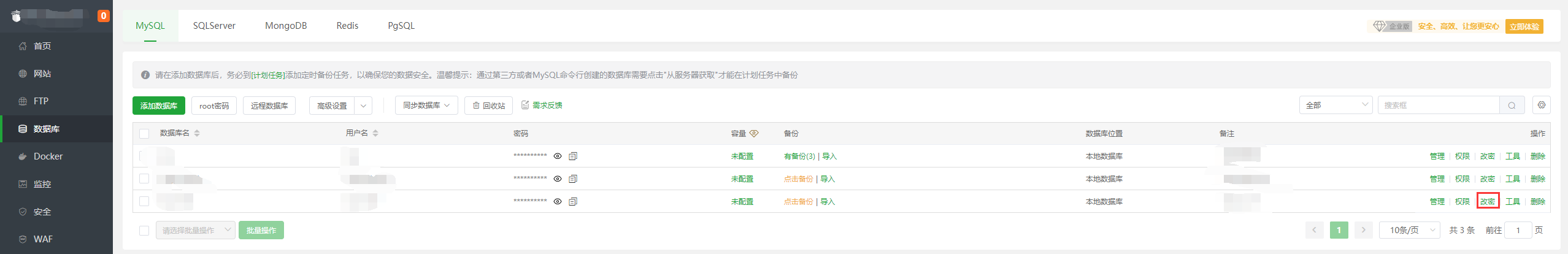Check the second database row checkbox
Viewport: 1568px width, 254px height.
point(144,179)
